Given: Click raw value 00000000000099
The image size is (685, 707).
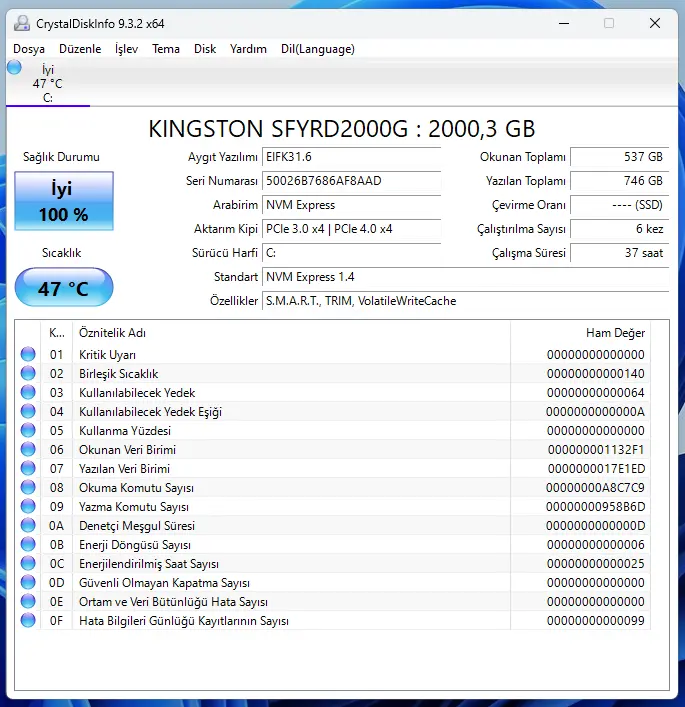Looking at the screenshot, I should coord(595,621).
